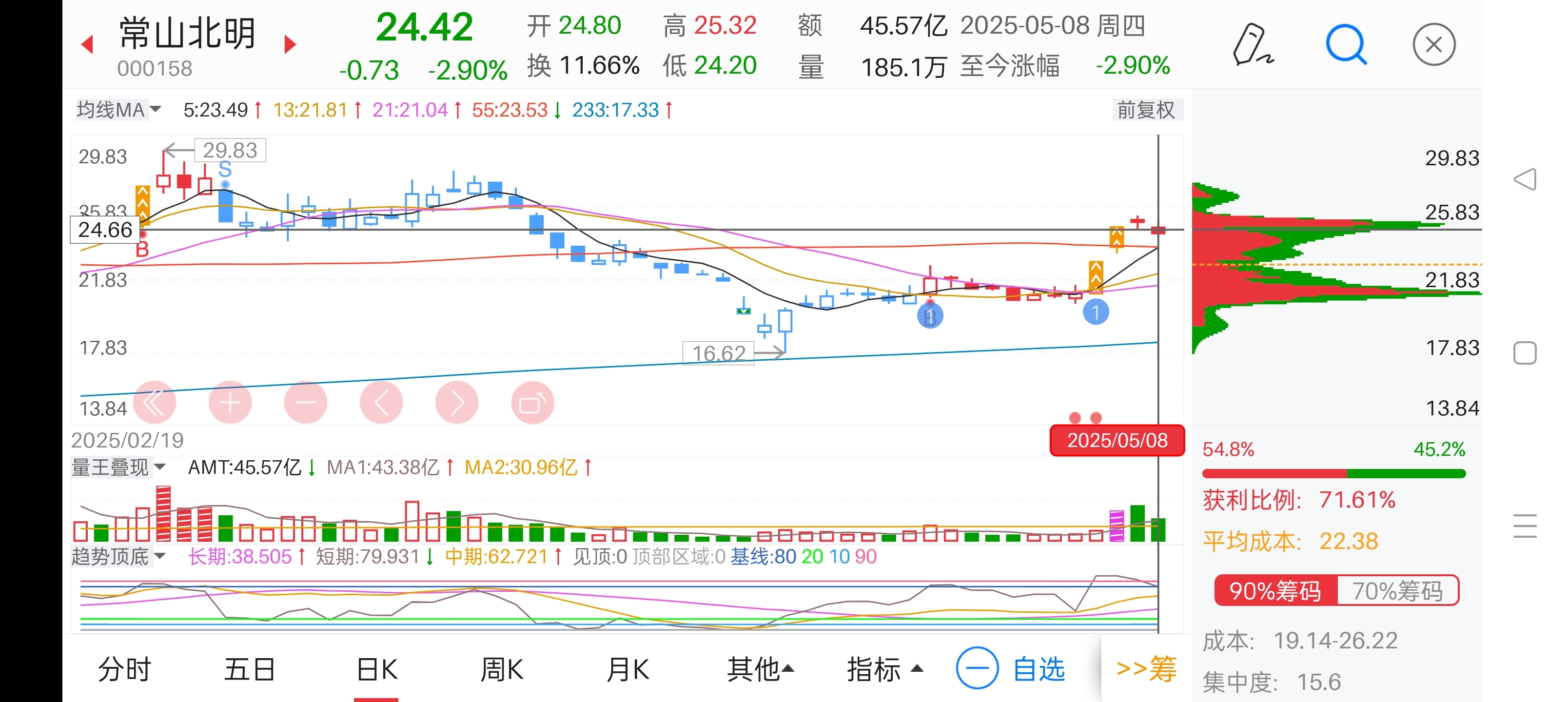This screenshot has width=1568, height=702.
Task: Tap current price 24.42
Action: pos(424,27)
